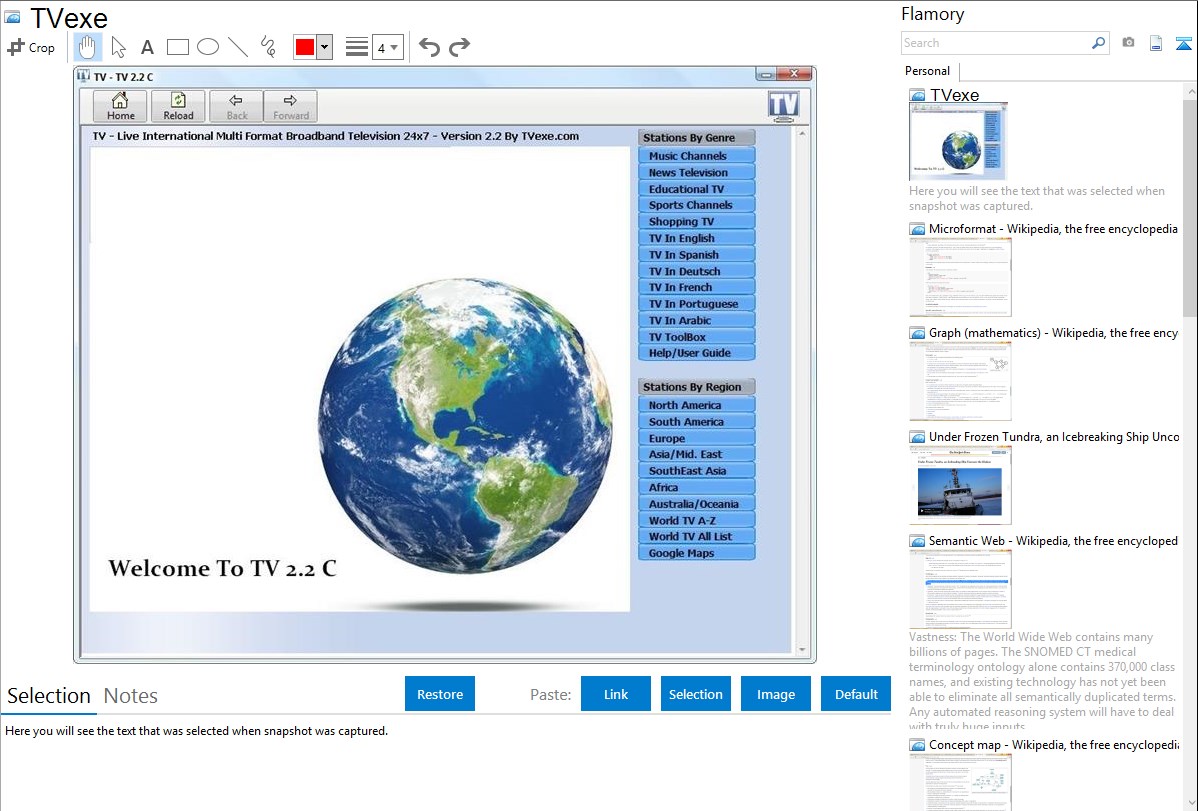Select TV In Arabic
Screen dimensions: 1198x811
point(696,320)
